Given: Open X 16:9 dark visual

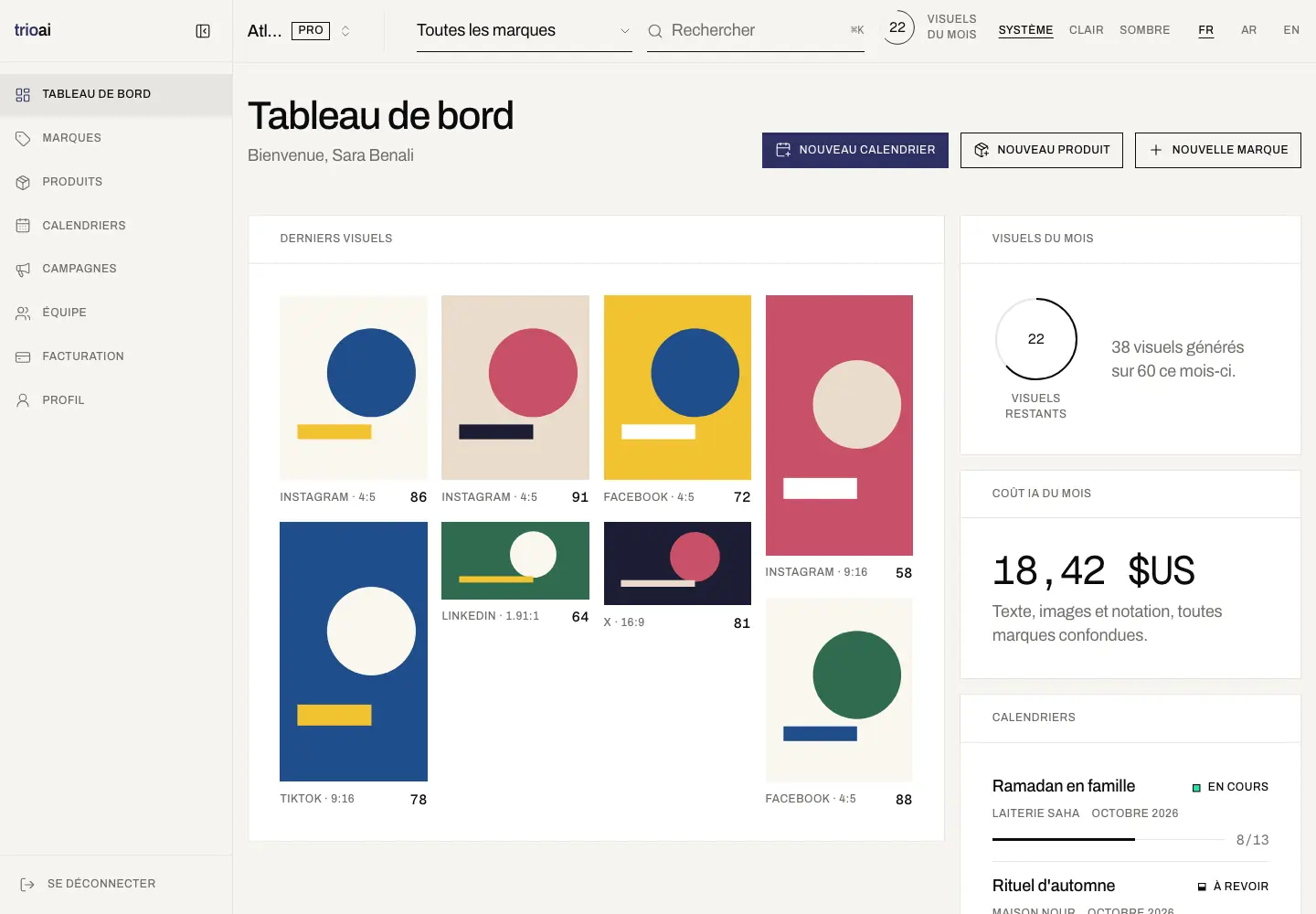Looking at the screenshot, I should pos(677,563).
